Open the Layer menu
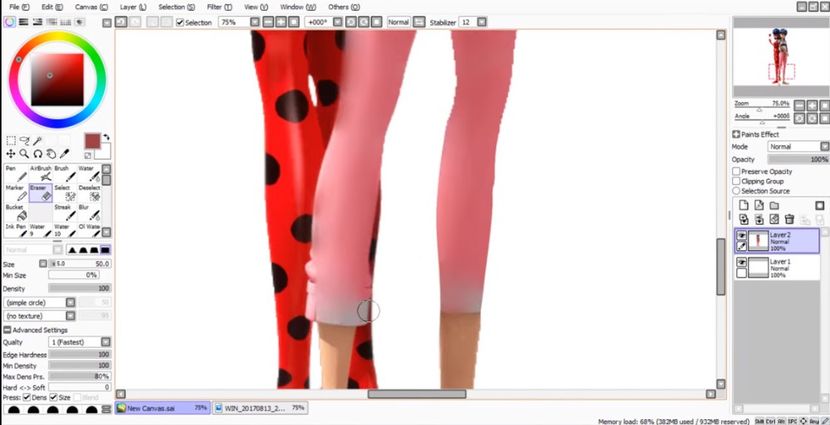 tap(133, 7)
